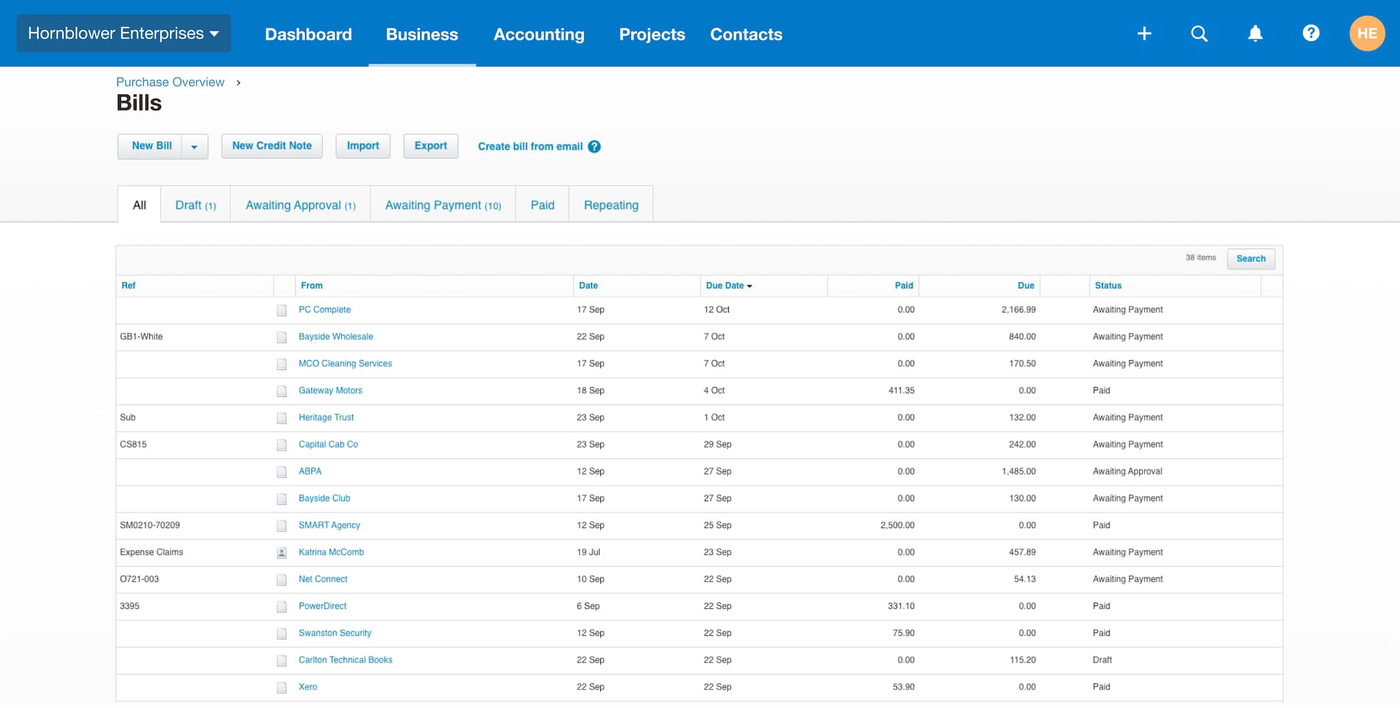Click the GB1-White reference cell
Screen dimensions: 1400x708
click(141, 337)
